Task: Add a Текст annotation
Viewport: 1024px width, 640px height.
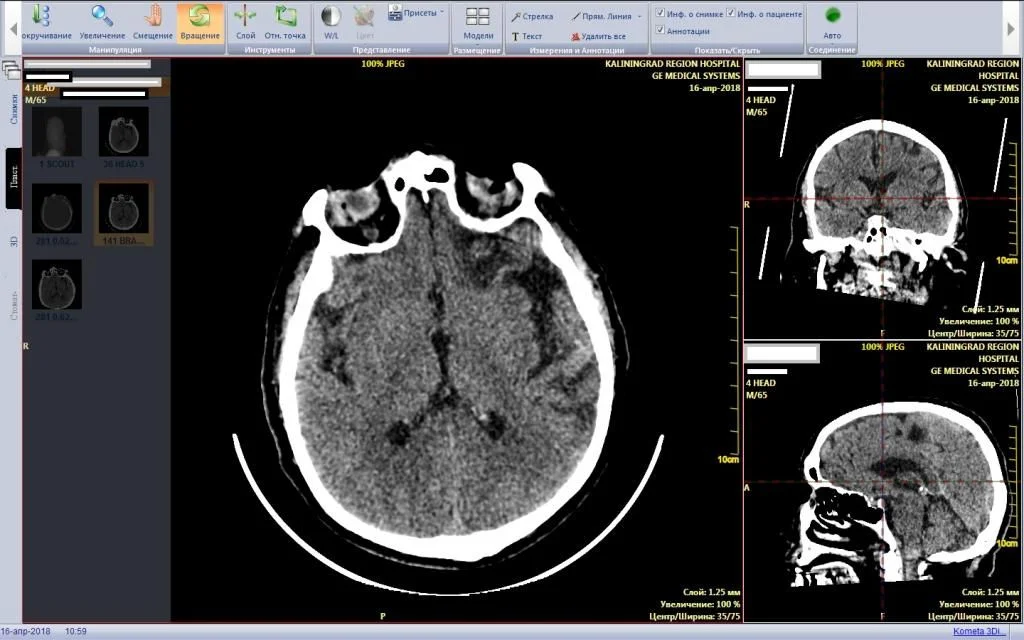Action: click(527, 36)
